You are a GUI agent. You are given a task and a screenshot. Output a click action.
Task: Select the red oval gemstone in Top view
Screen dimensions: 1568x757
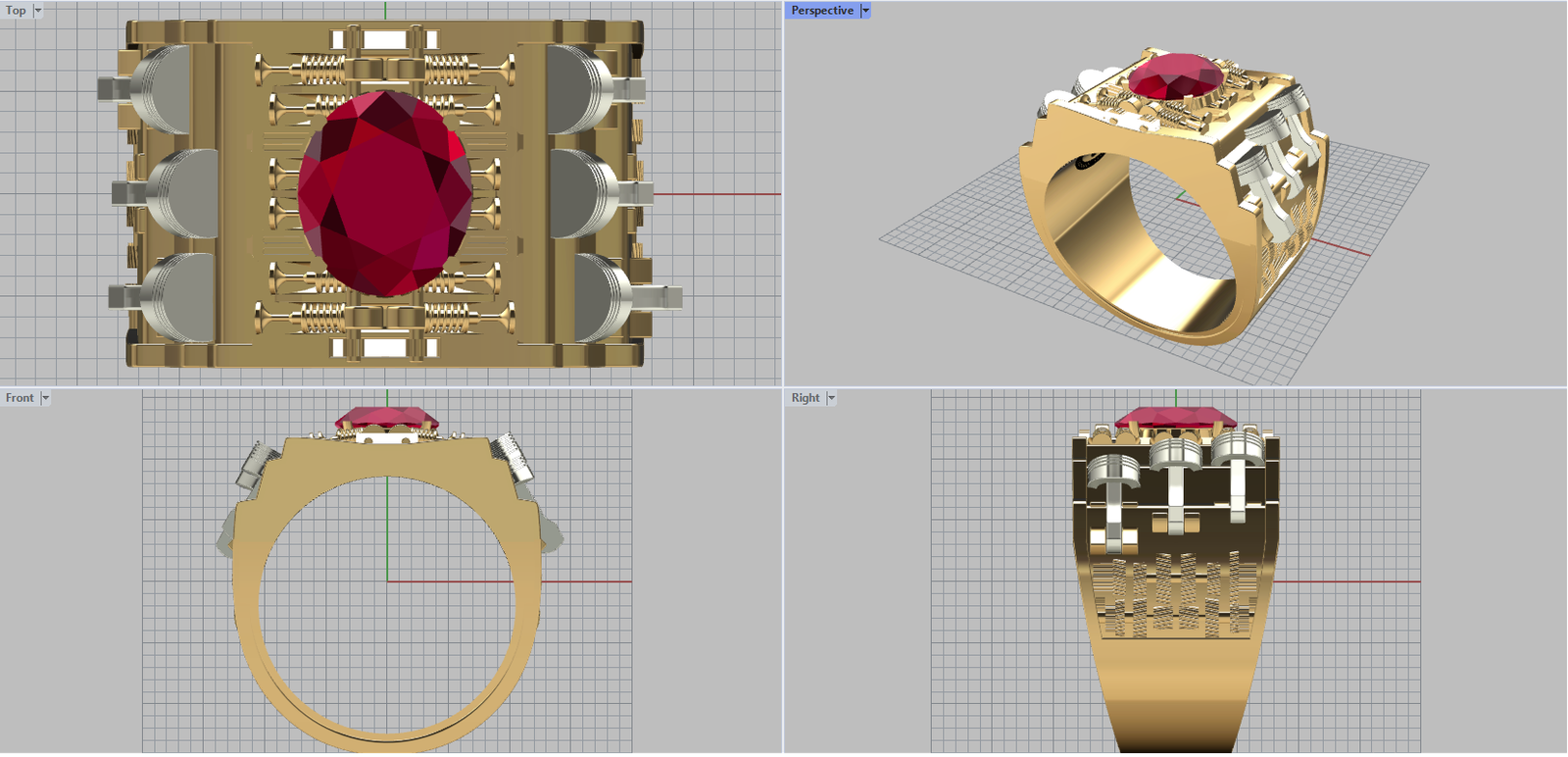(x=384, y=193)
